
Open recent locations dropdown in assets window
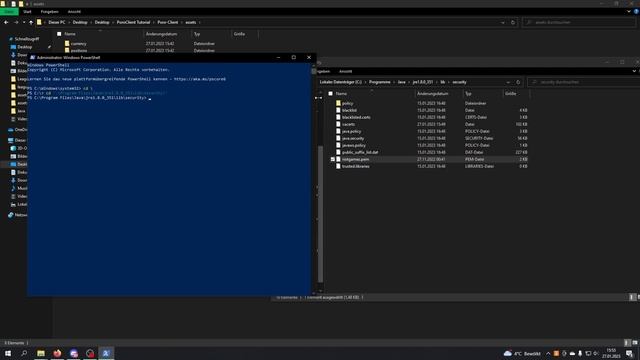point(24,22)
